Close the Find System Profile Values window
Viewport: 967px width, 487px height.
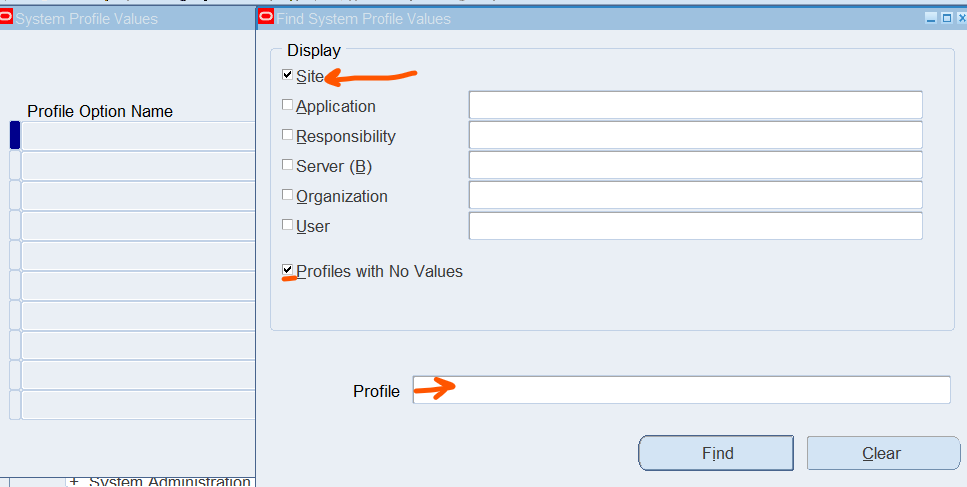pos(961,18)
